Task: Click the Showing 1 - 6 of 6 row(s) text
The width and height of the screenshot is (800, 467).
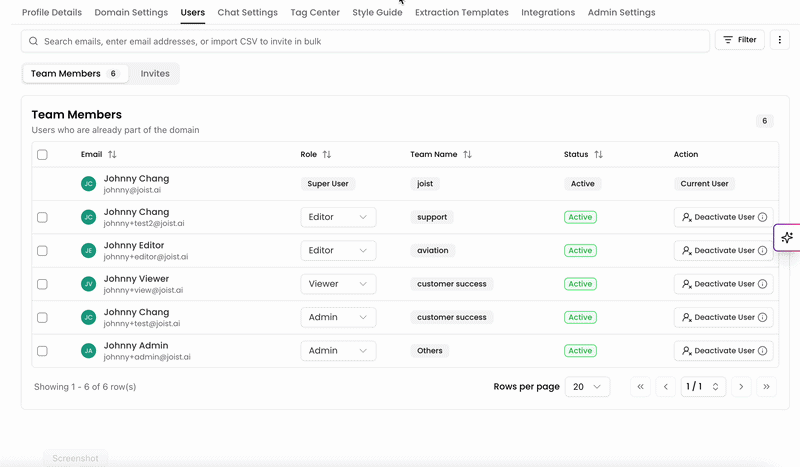Action: pos(85,387)
